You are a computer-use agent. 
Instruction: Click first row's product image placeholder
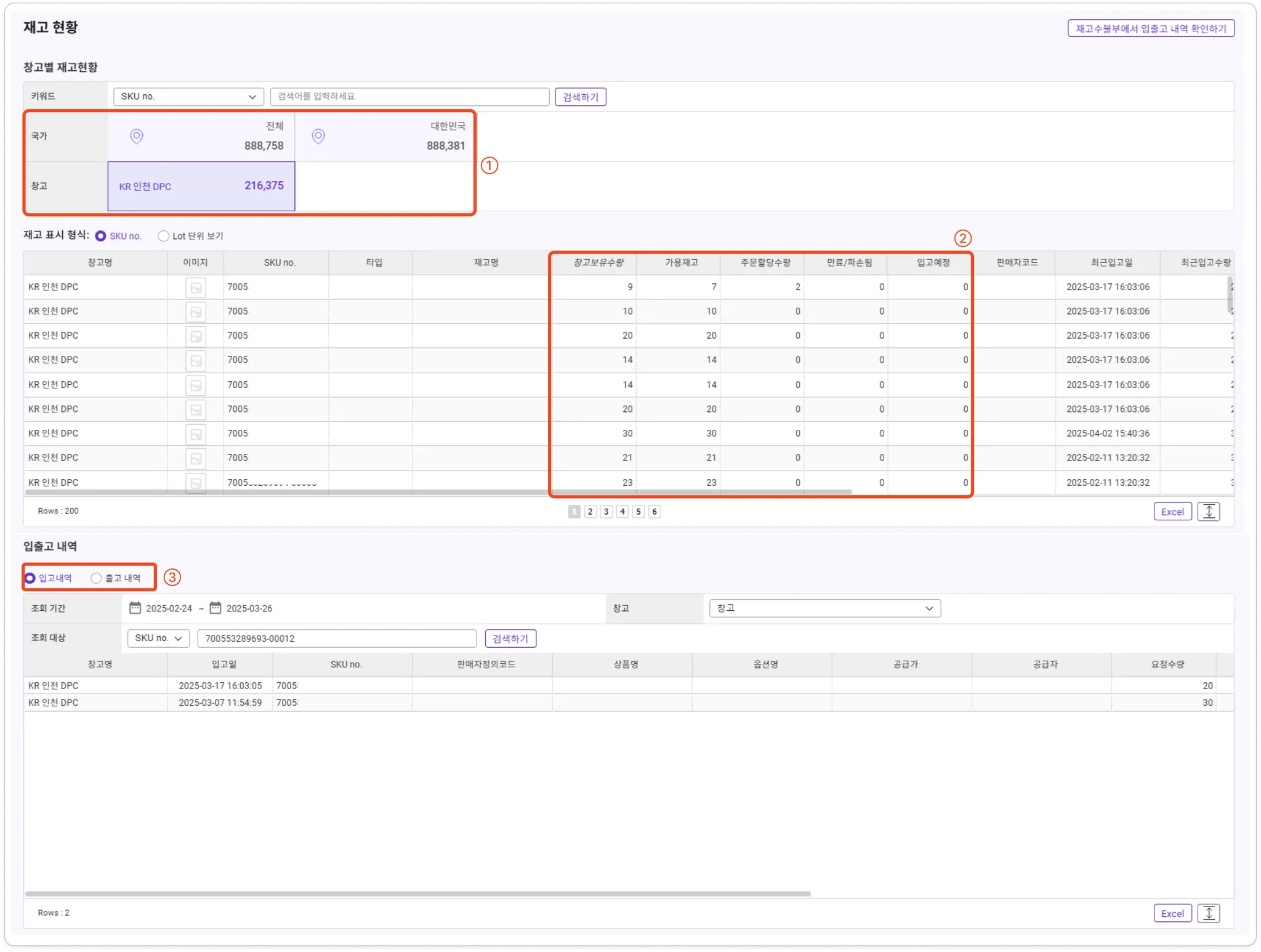[x=196, y=288]
